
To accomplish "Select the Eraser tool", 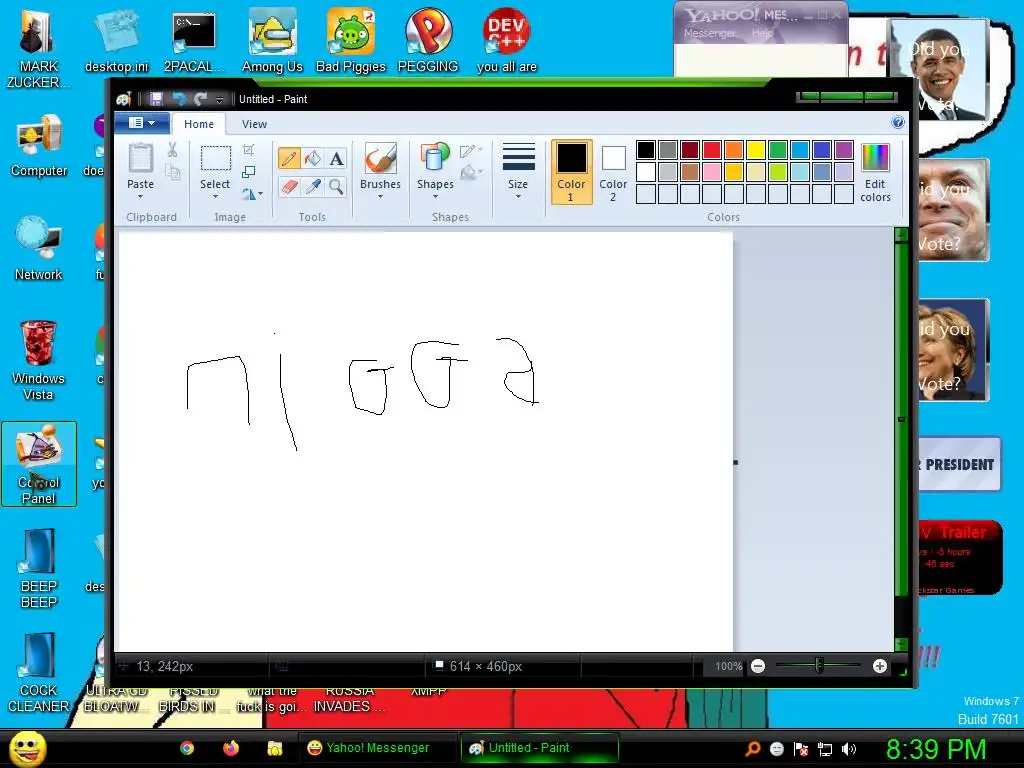I will coord(289,187).
